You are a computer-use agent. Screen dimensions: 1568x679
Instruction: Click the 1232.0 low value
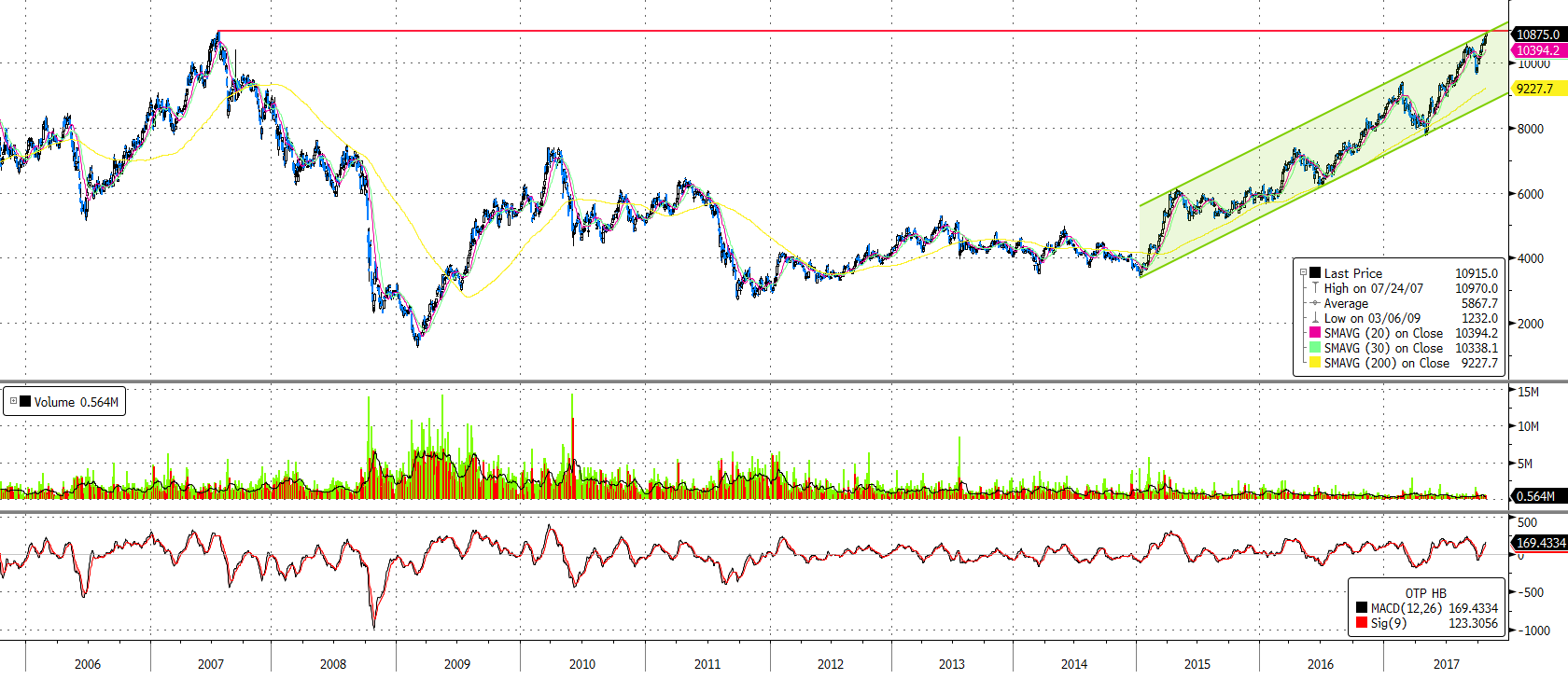1479,318
